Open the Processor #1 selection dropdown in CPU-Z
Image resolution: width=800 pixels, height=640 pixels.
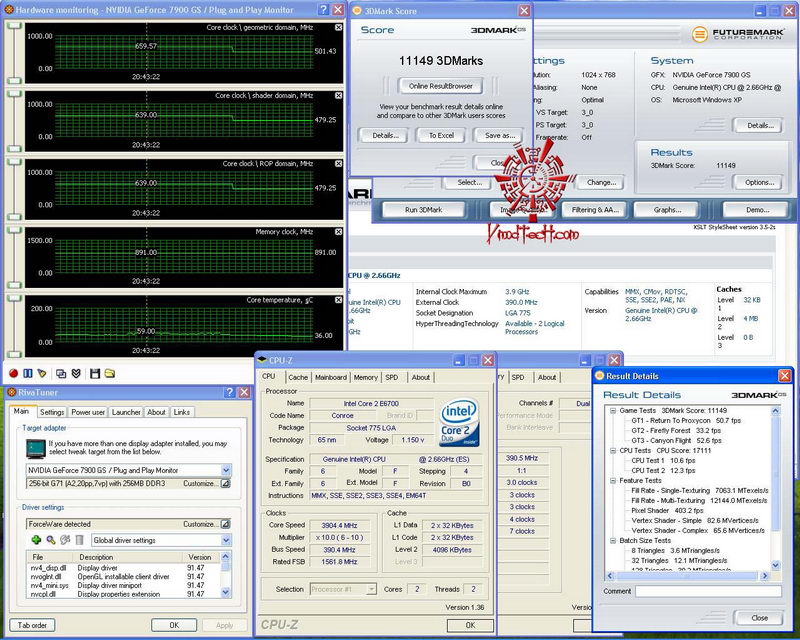(x=371, y=589)
